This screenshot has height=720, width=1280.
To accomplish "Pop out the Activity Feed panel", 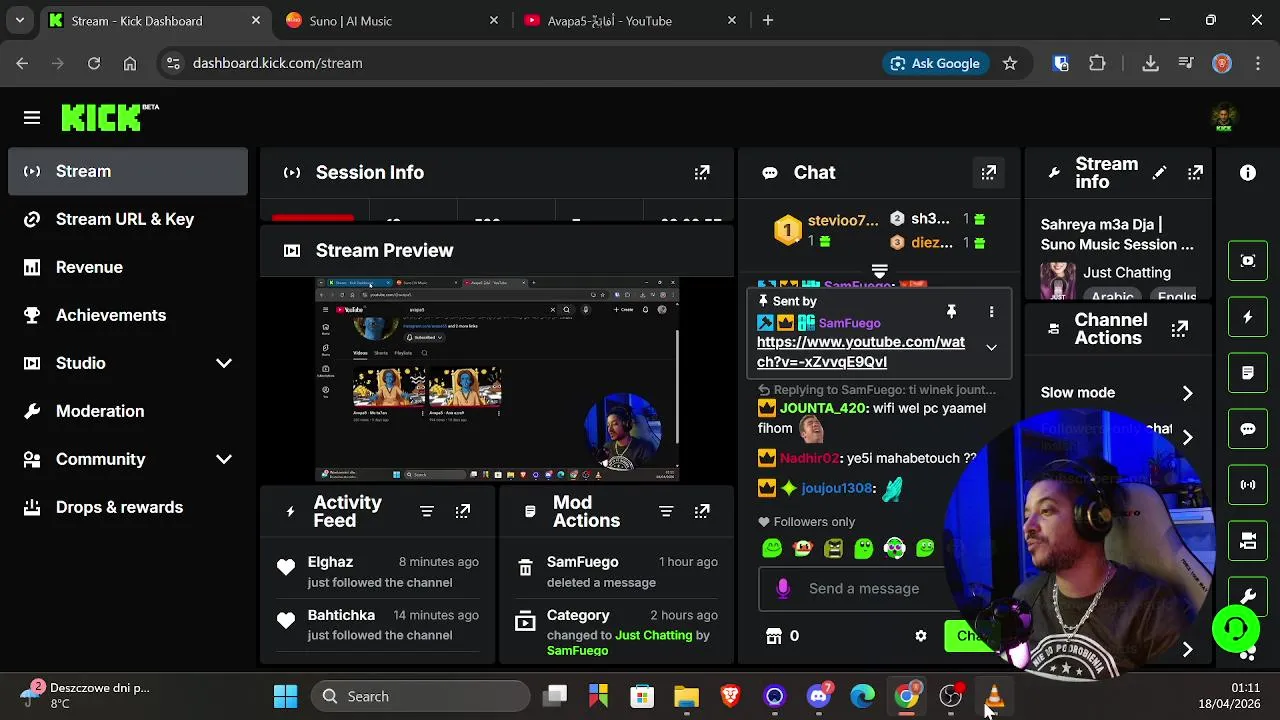I will coord(462,511).
